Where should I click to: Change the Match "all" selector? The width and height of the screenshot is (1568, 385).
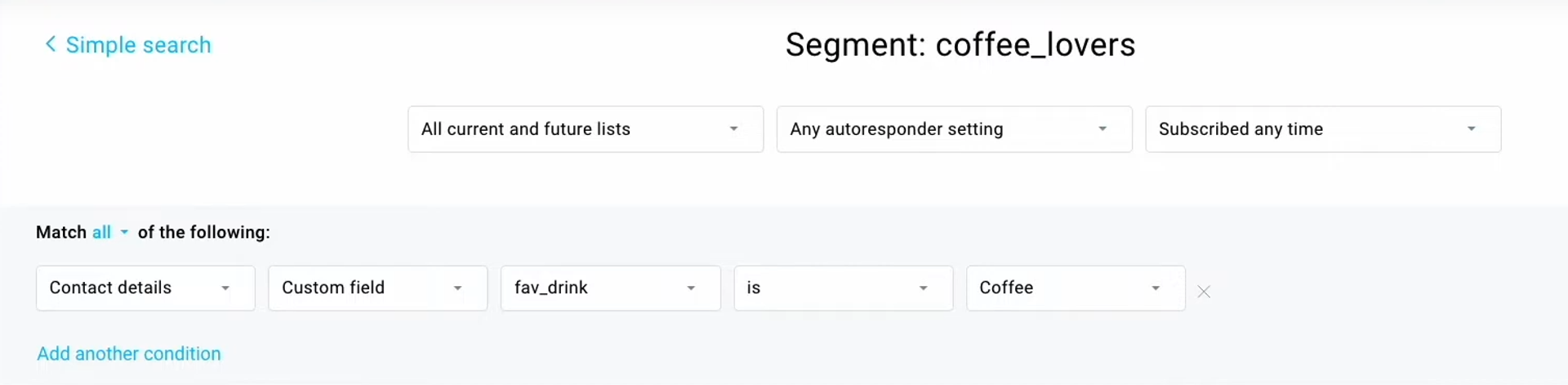[x=102, y=232]
